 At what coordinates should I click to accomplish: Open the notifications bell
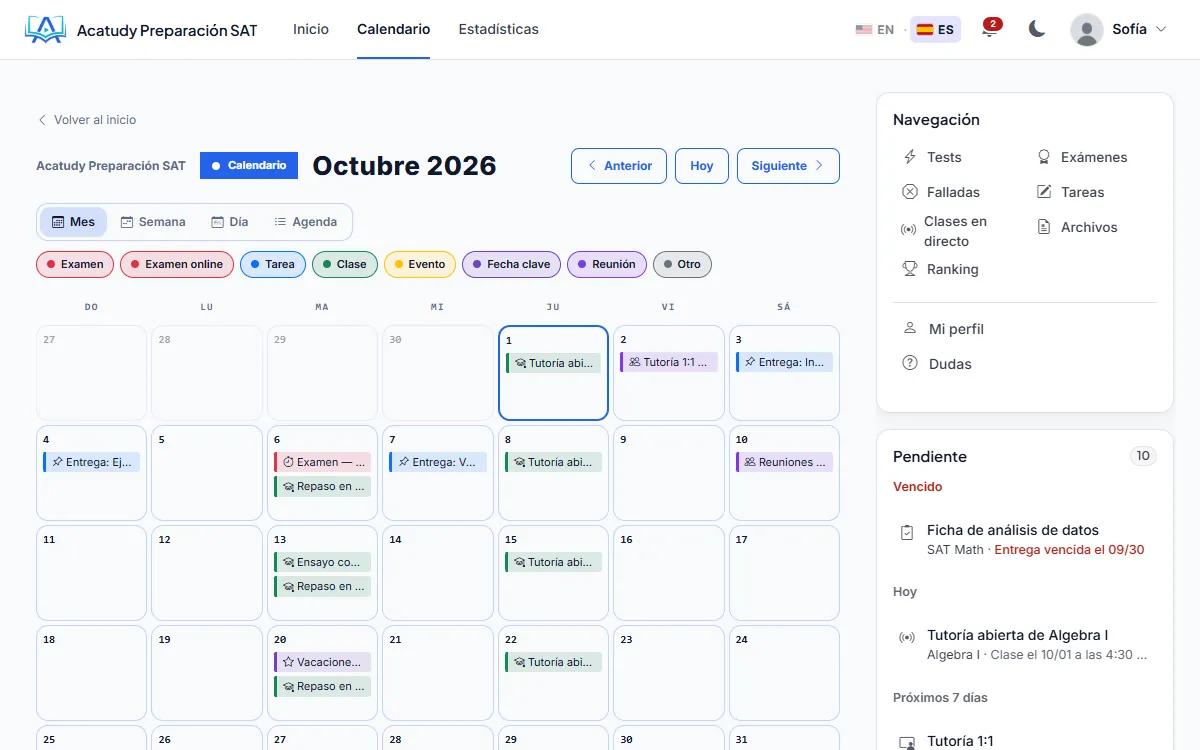(989, 30)
